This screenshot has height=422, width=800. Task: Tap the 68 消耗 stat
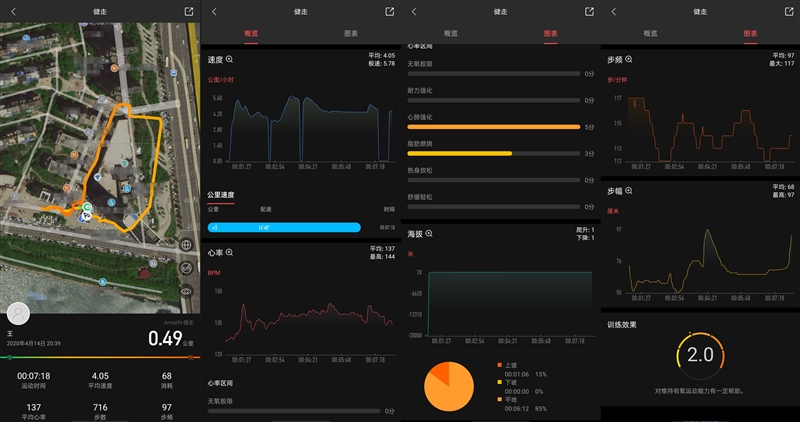coord(166,380)
